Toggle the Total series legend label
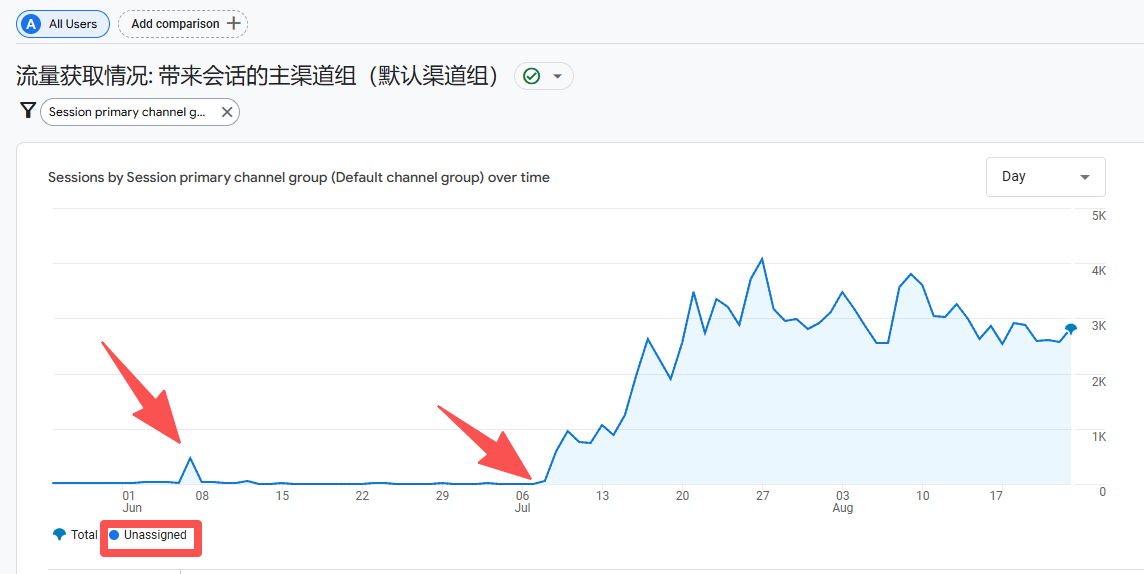 (84, 535)
